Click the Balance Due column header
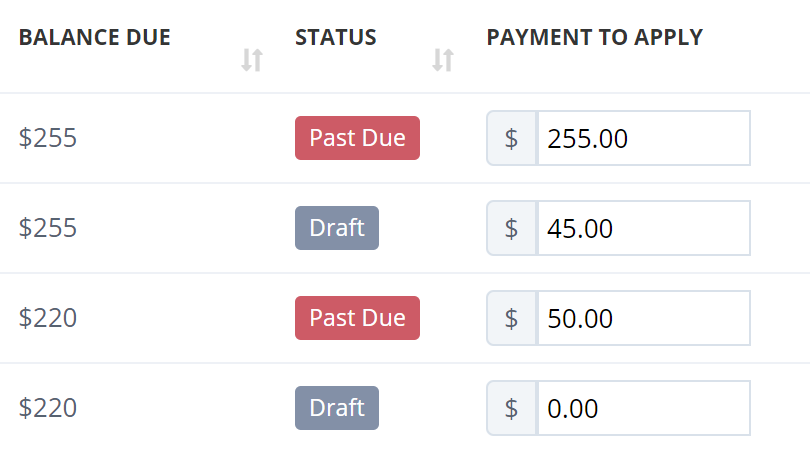 [95, 37]
